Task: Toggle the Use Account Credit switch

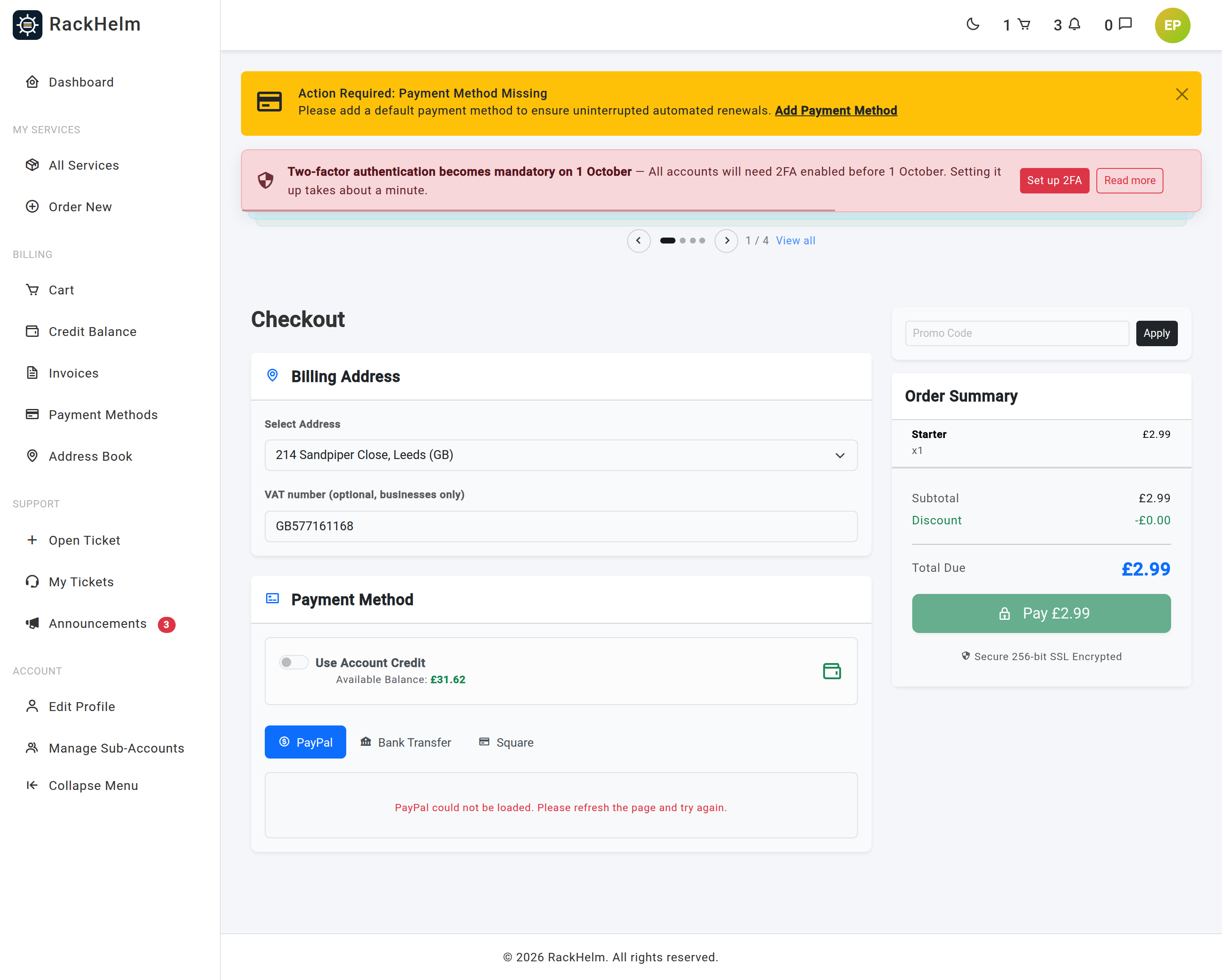Action: 294,662
